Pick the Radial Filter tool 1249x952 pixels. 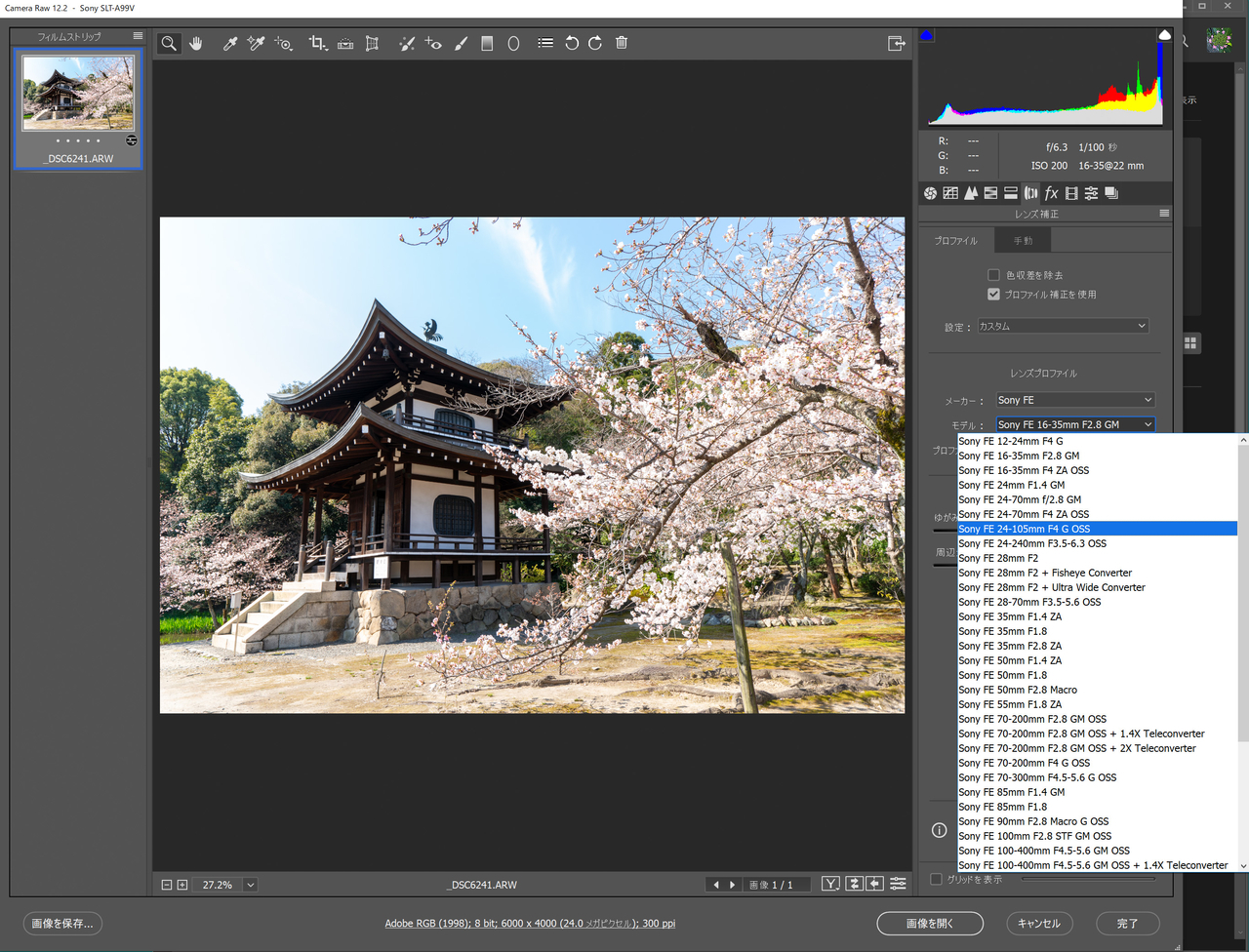point(513,43)
